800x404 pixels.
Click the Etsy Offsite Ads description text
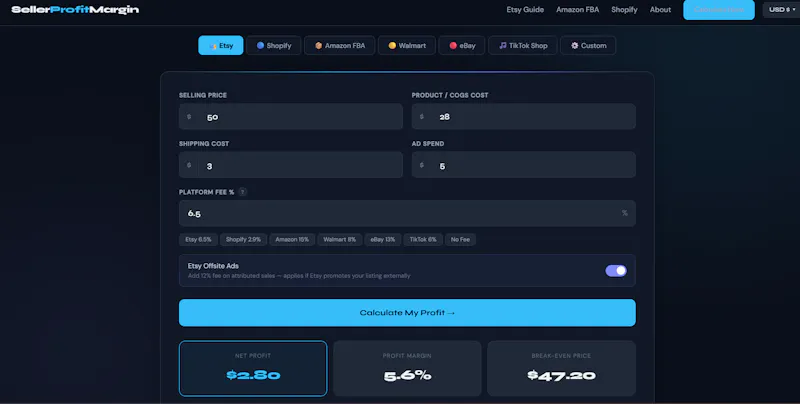point(299,276)
